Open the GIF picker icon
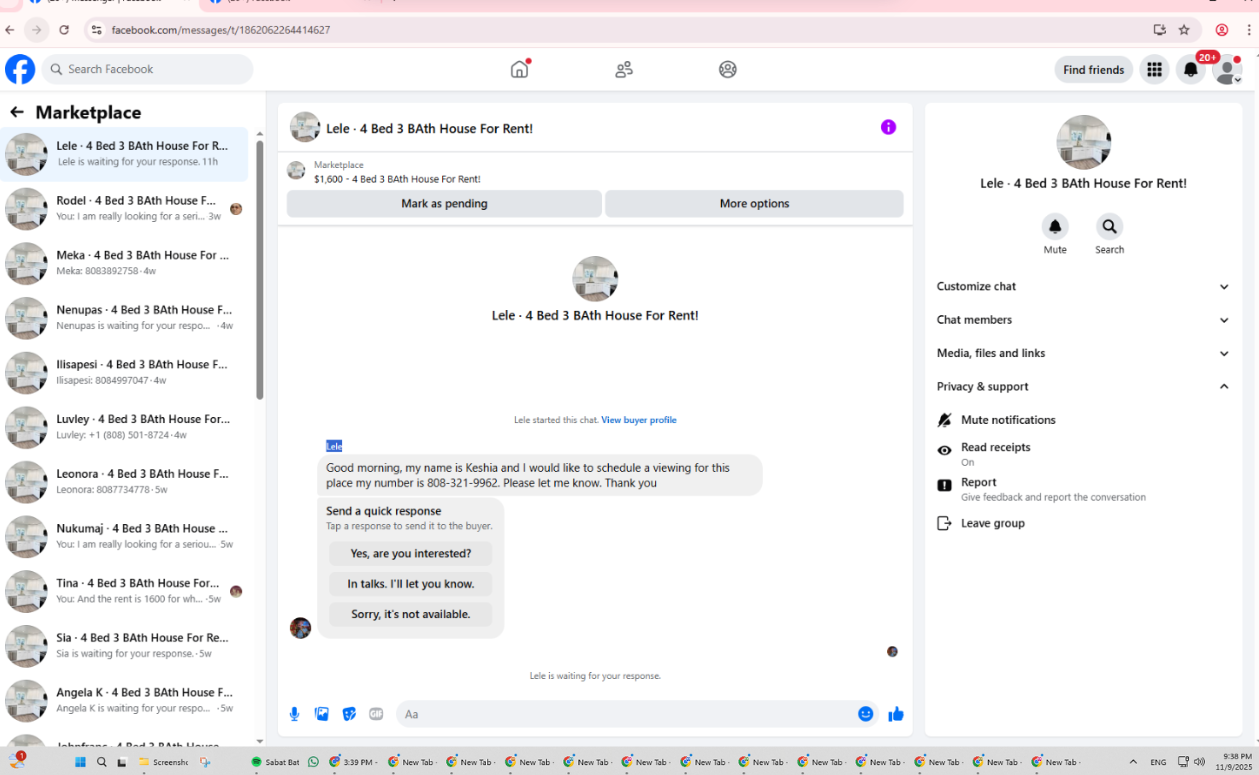1259x775 pixels. [x=376, y=714]
